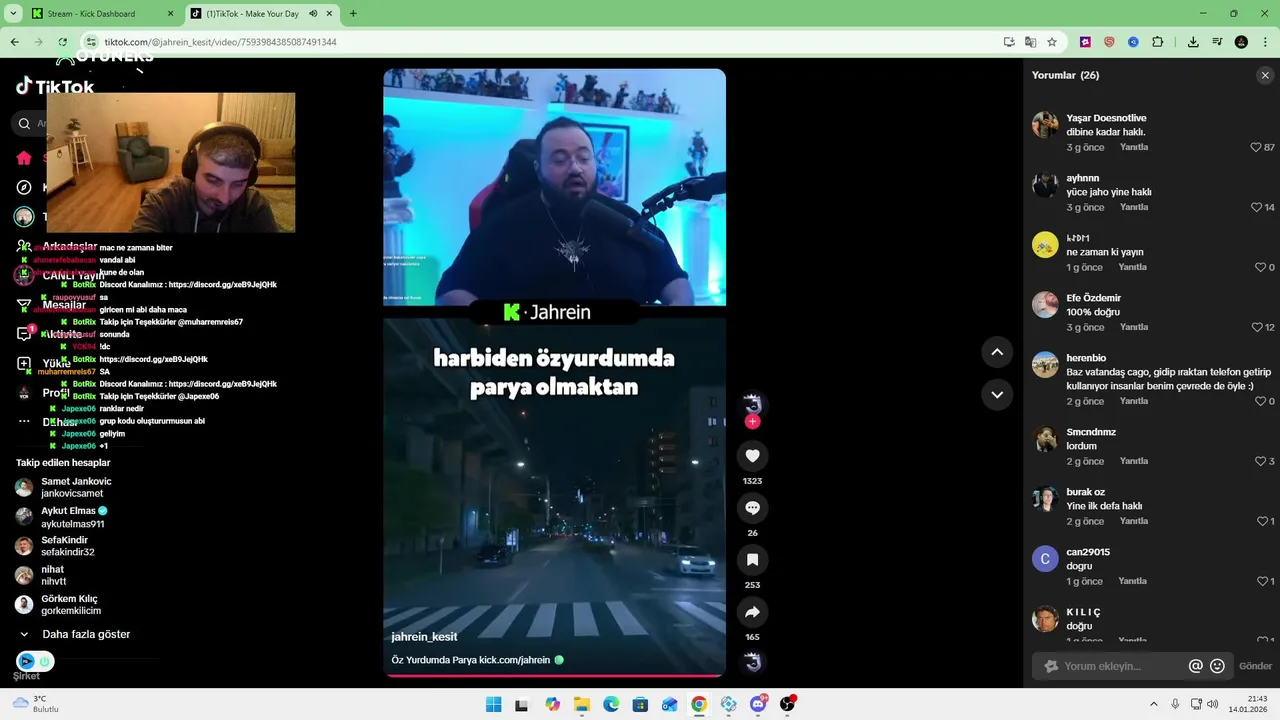This screenshot has height=720, width=1280.
Task: Open Activity notifications icon with red badge
Action: [x=24, y=334]
